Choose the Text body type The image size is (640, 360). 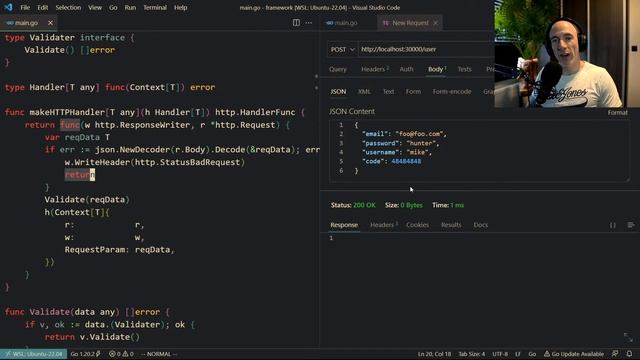tap(388, 92)
